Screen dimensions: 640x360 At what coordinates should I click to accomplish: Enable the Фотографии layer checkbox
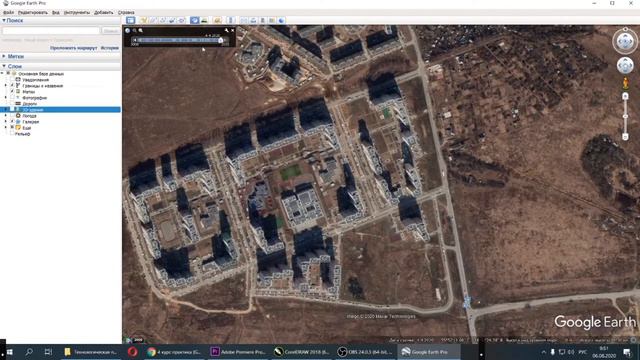coord(12,98)
